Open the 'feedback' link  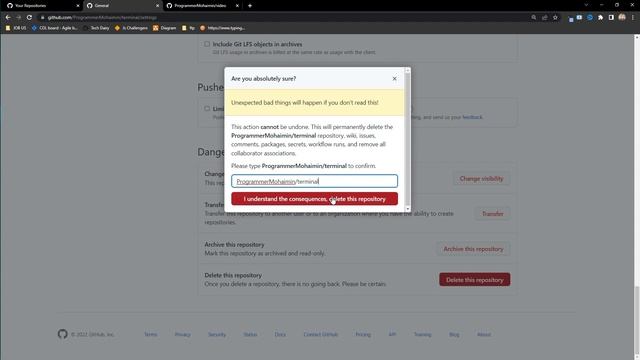click(472, 117)
